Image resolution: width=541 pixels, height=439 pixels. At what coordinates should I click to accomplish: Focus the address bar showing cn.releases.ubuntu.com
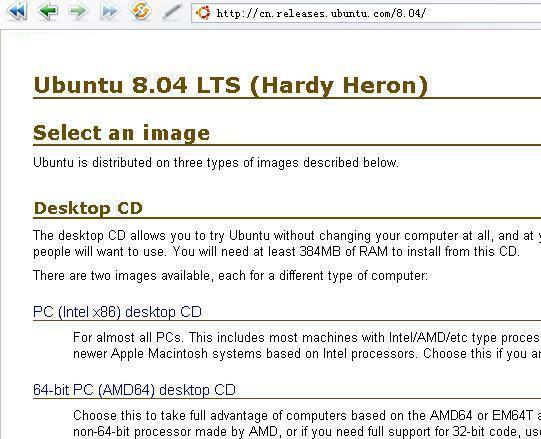coord(366,13)
